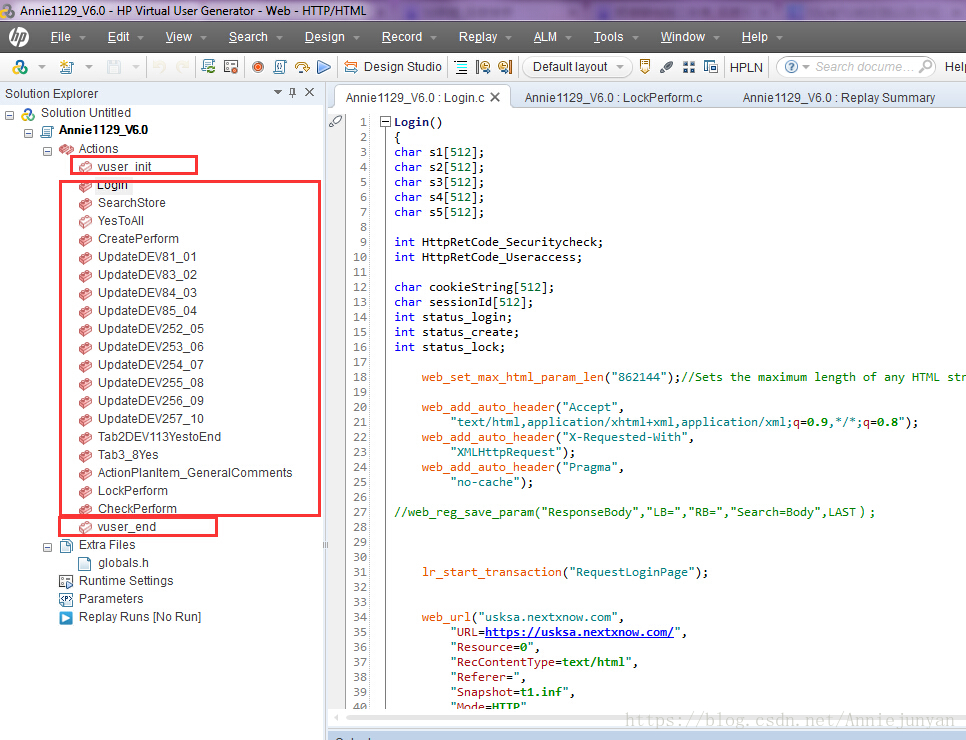The height and width of the screenshot is (740, 966).
Task: Open Parameters node in the tree
Action: [111, 598]
